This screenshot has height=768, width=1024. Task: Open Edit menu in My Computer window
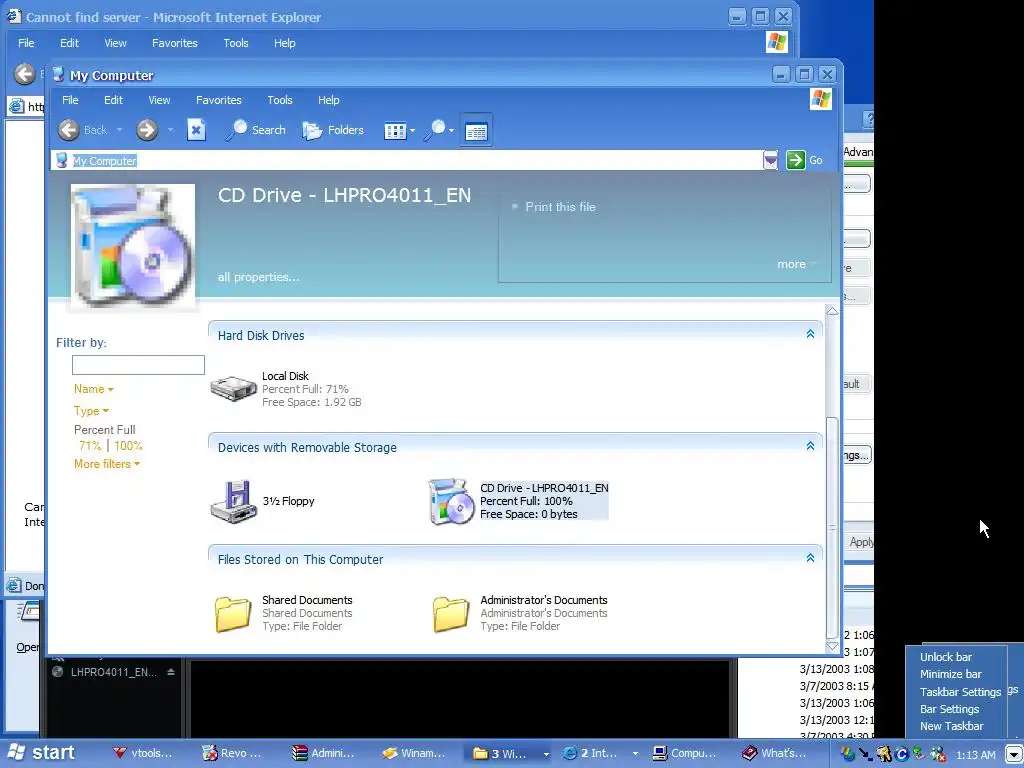coord(113,100)
